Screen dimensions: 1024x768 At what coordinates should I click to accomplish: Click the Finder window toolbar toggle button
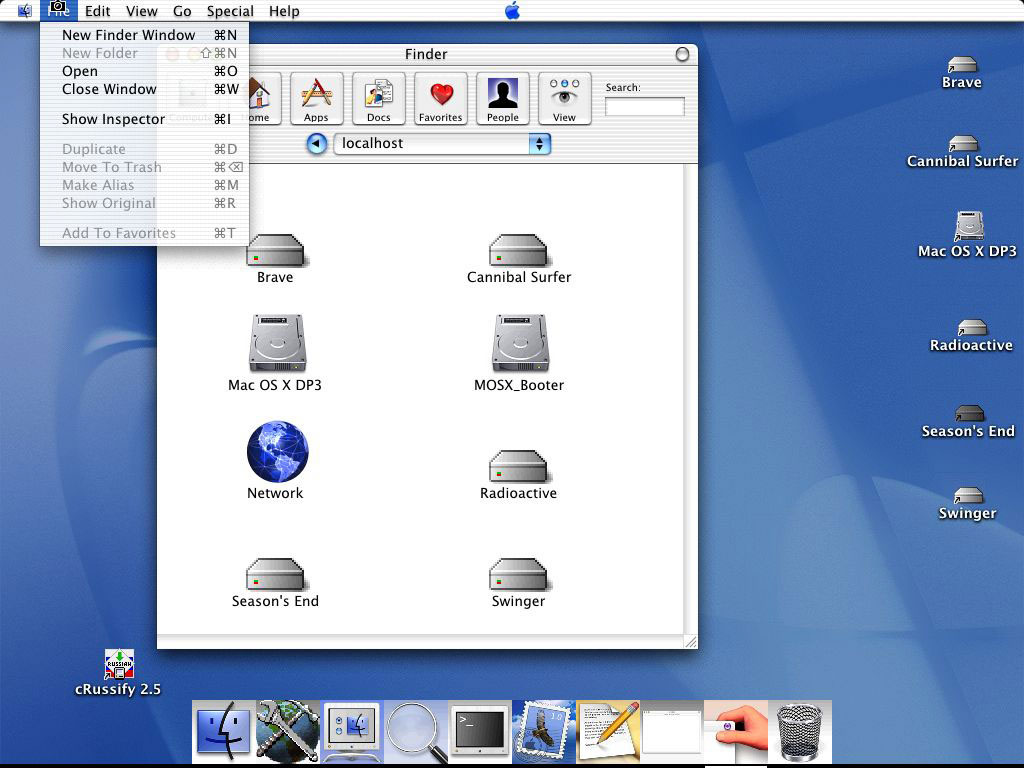pyautogui.click(x=682, y=54)
